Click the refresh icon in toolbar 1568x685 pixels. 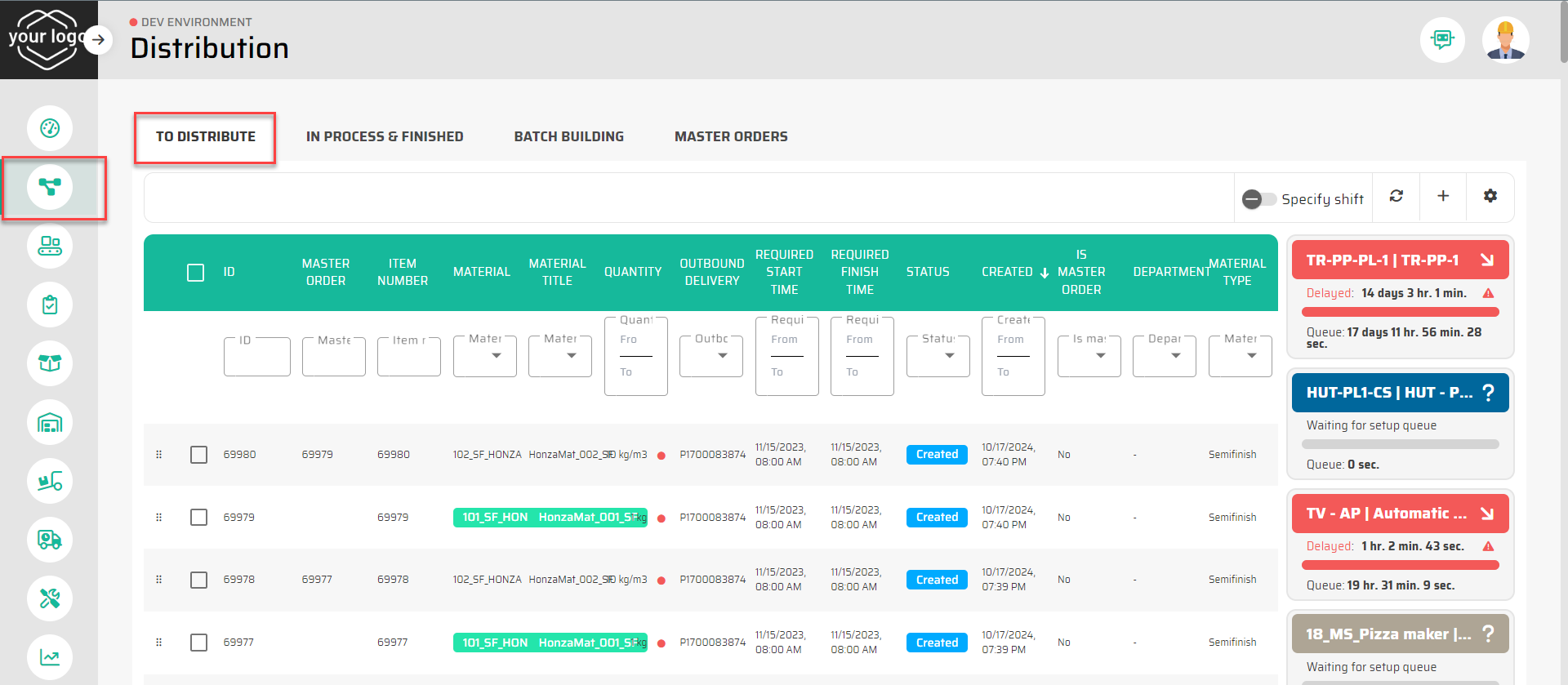tap(1396, 196)
